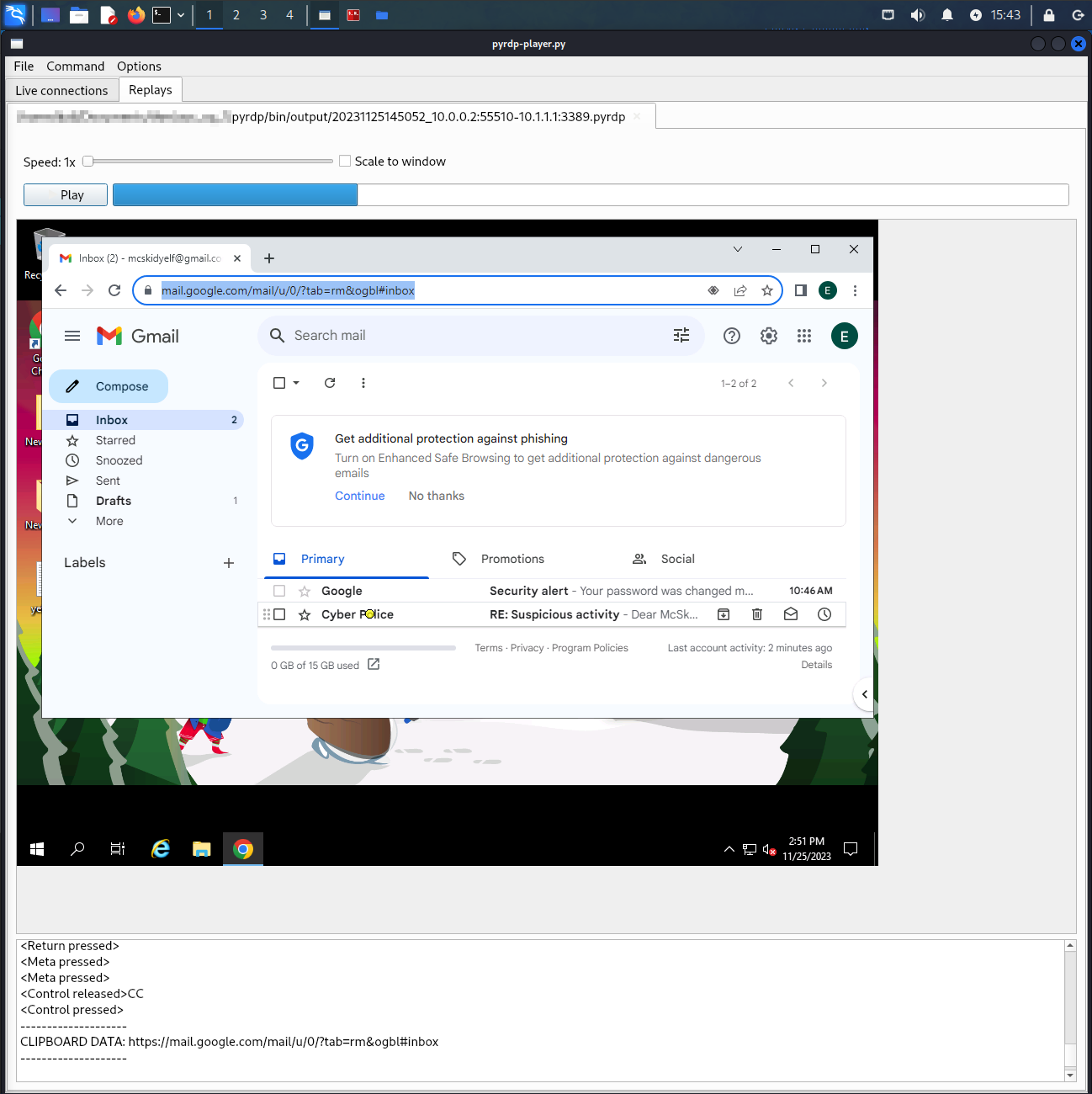The width and height of the screenshot is (1092, 1094).
Task: Open the inbox More options three-dot menu
Action: pos(363,383)
